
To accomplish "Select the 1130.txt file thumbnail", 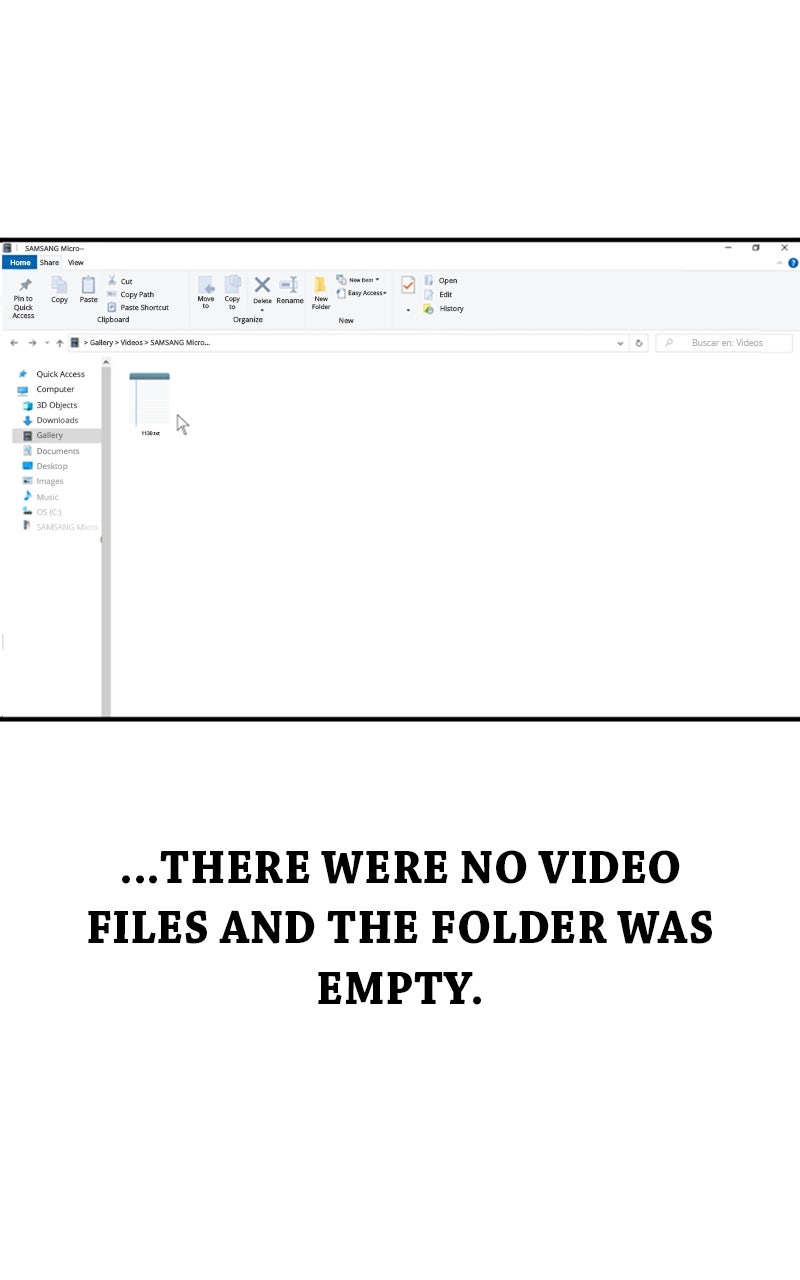I will [x=150, y=401].
